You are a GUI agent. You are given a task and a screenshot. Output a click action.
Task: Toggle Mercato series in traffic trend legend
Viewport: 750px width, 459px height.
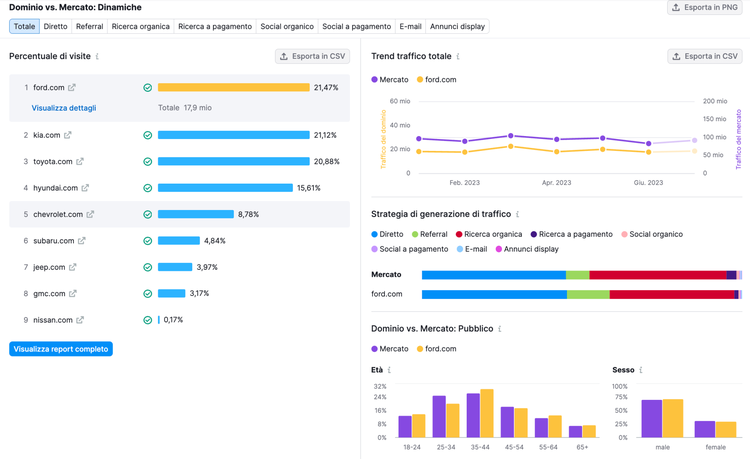[390, 80]
